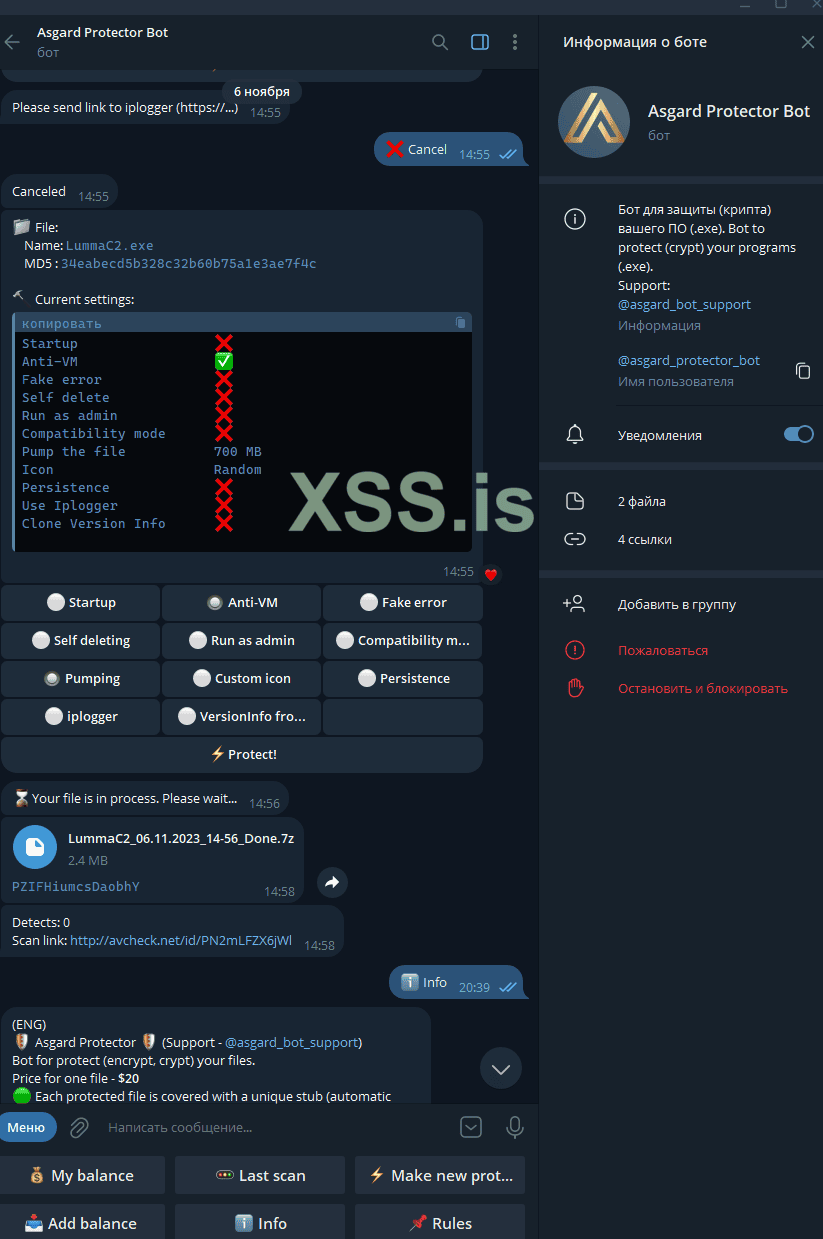Screen dimensions: 823x1239
Task: Click the @asgard_bot_support link in the message
Action: pyautogui.click(x=291, y=1042)
